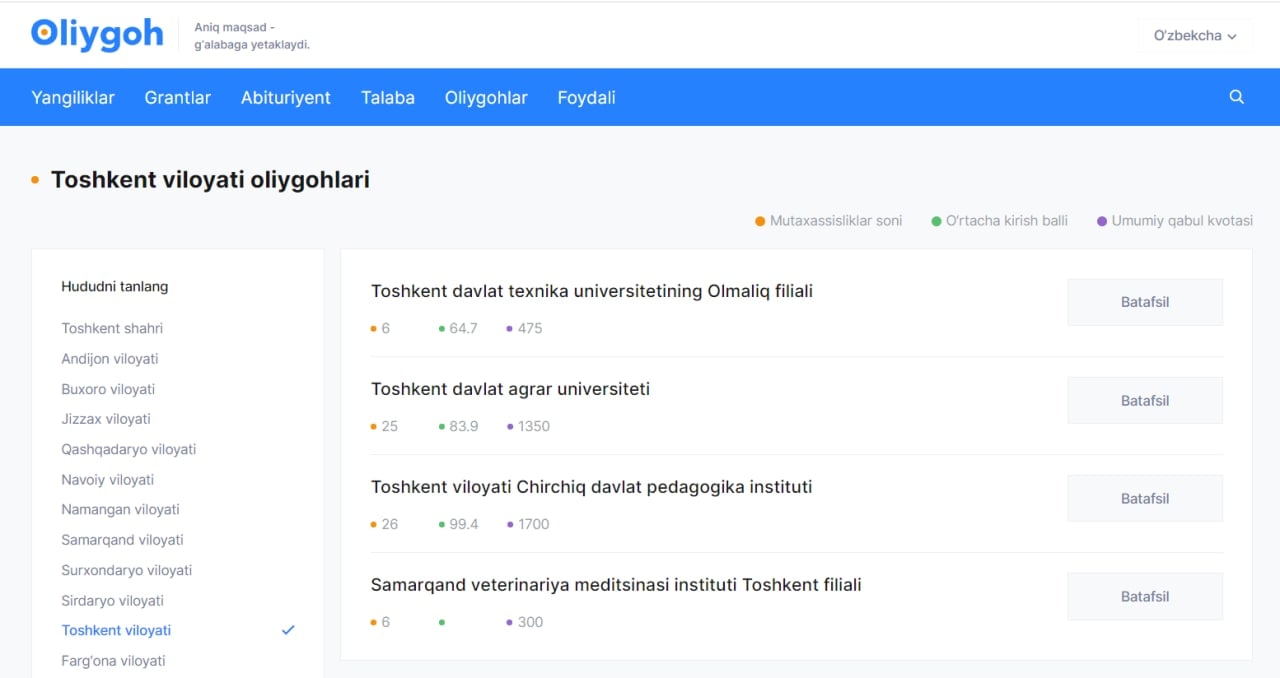Open Samarqand veterinariya meditsinasi instituti Toshkent filiali

click(x=616, y=585)
